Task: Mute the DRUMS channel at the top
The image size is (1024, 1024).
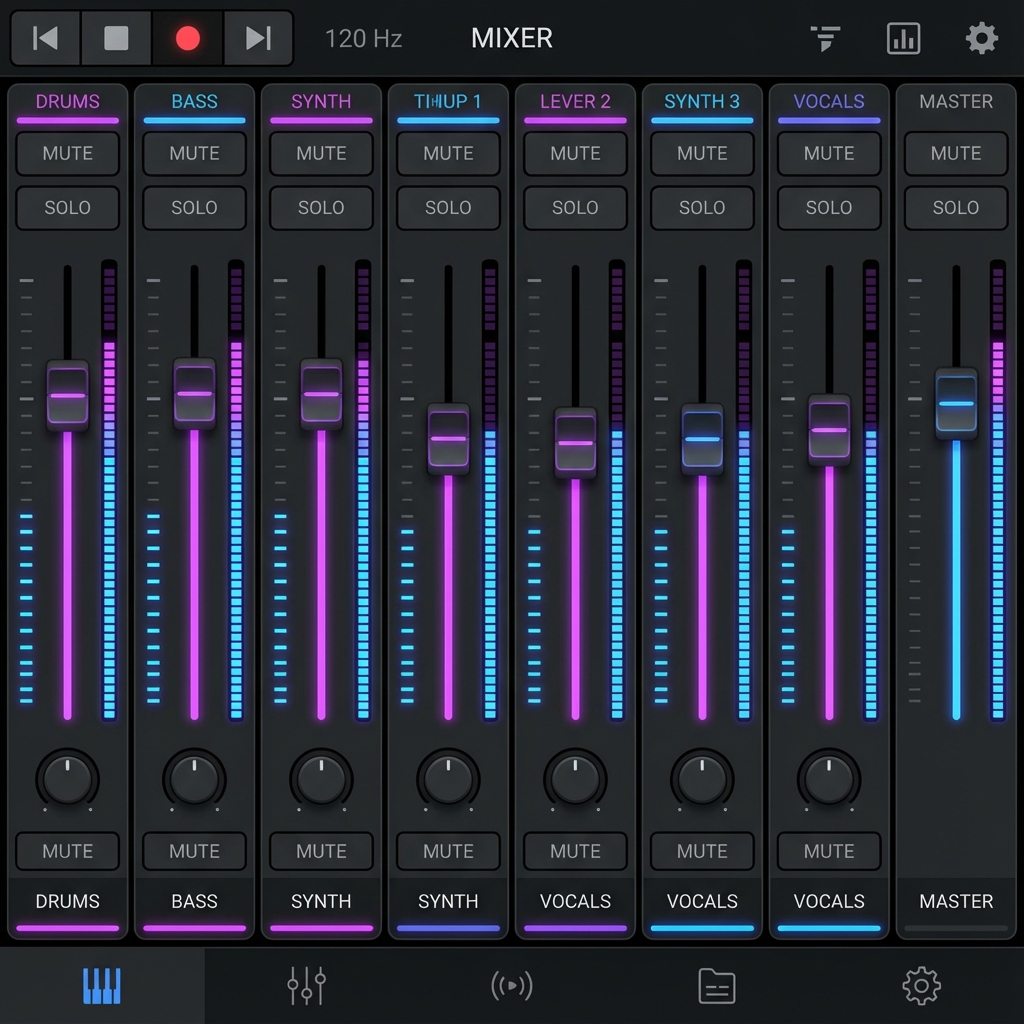Action: point(67,154)
